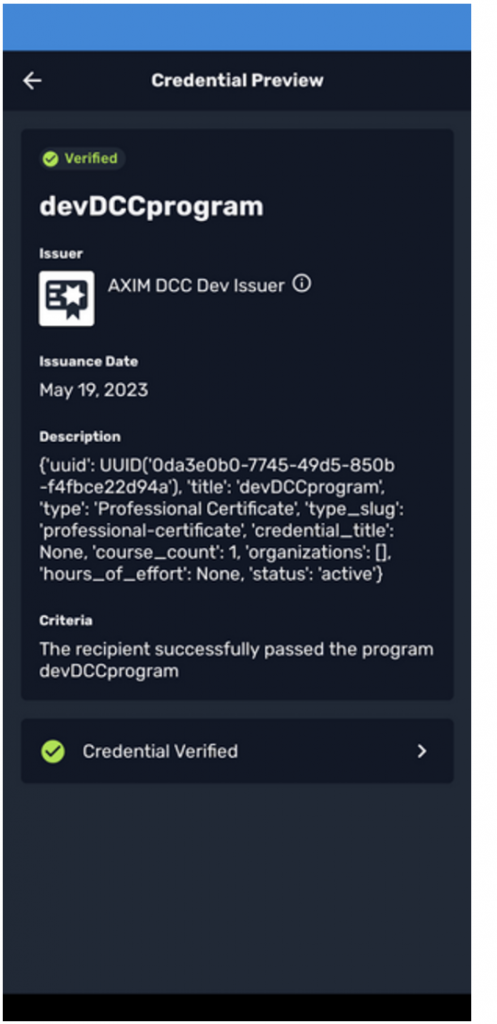
Task: Tap the black navigation bar at bottom
Action: pos(237,1007)
